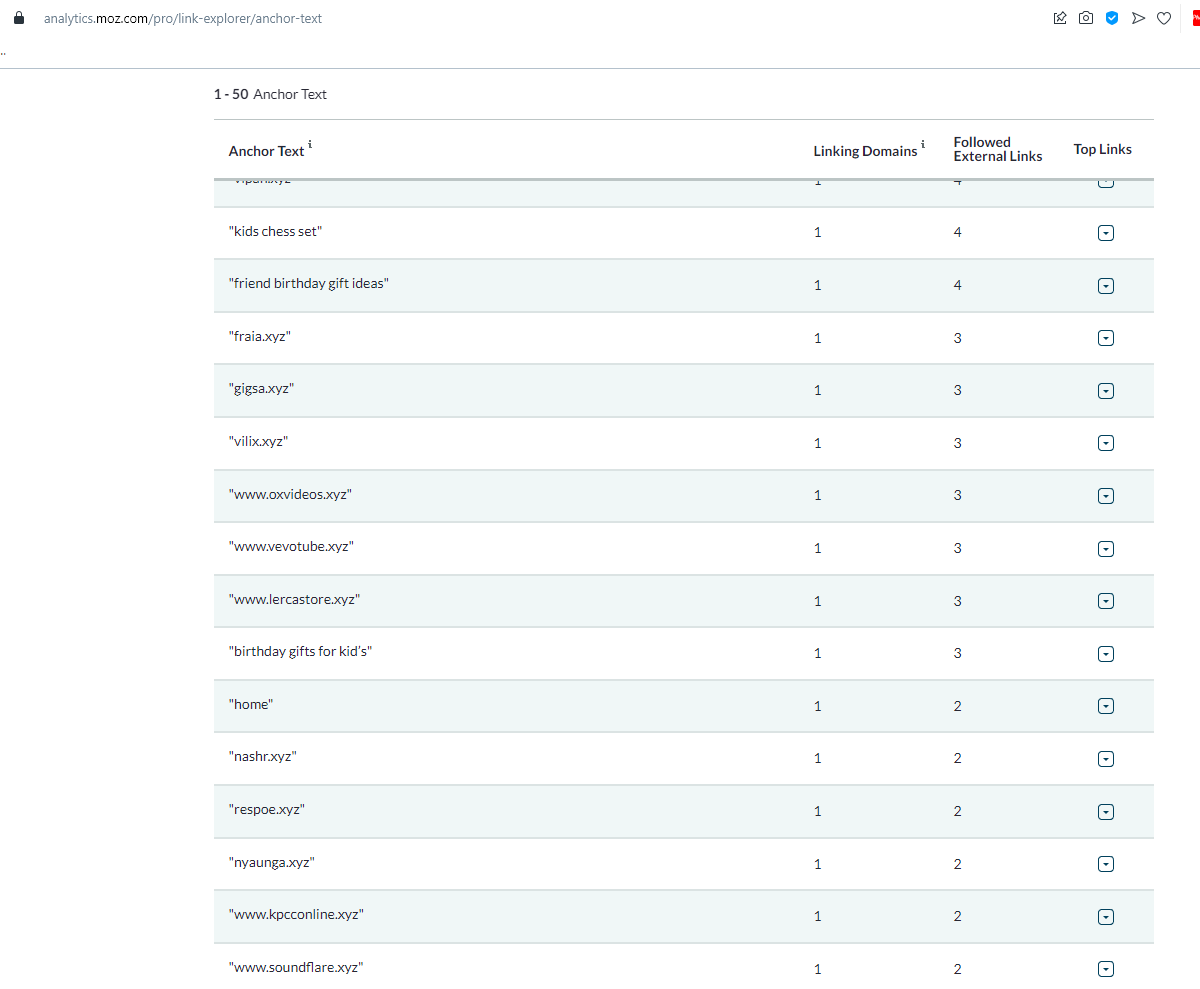Viewport: 1200px width, 989px height.
Task: Sort by Linking Domains column header
Action: pos(864,151)
